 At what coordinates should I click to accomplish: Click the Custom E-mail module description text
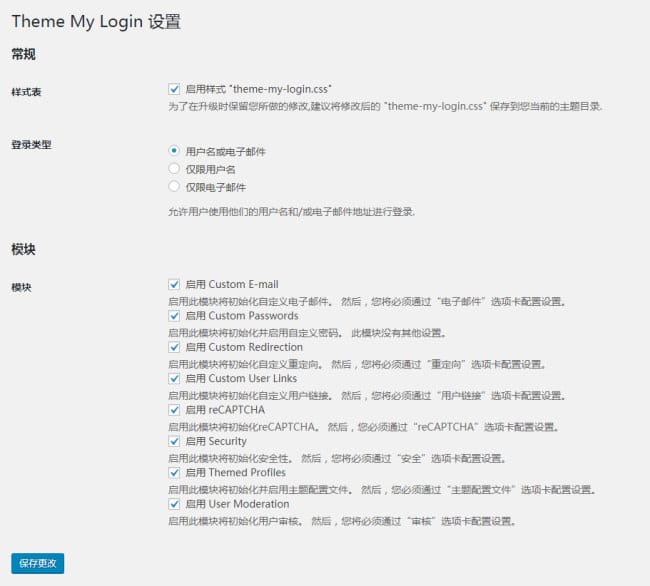point(367,302)
